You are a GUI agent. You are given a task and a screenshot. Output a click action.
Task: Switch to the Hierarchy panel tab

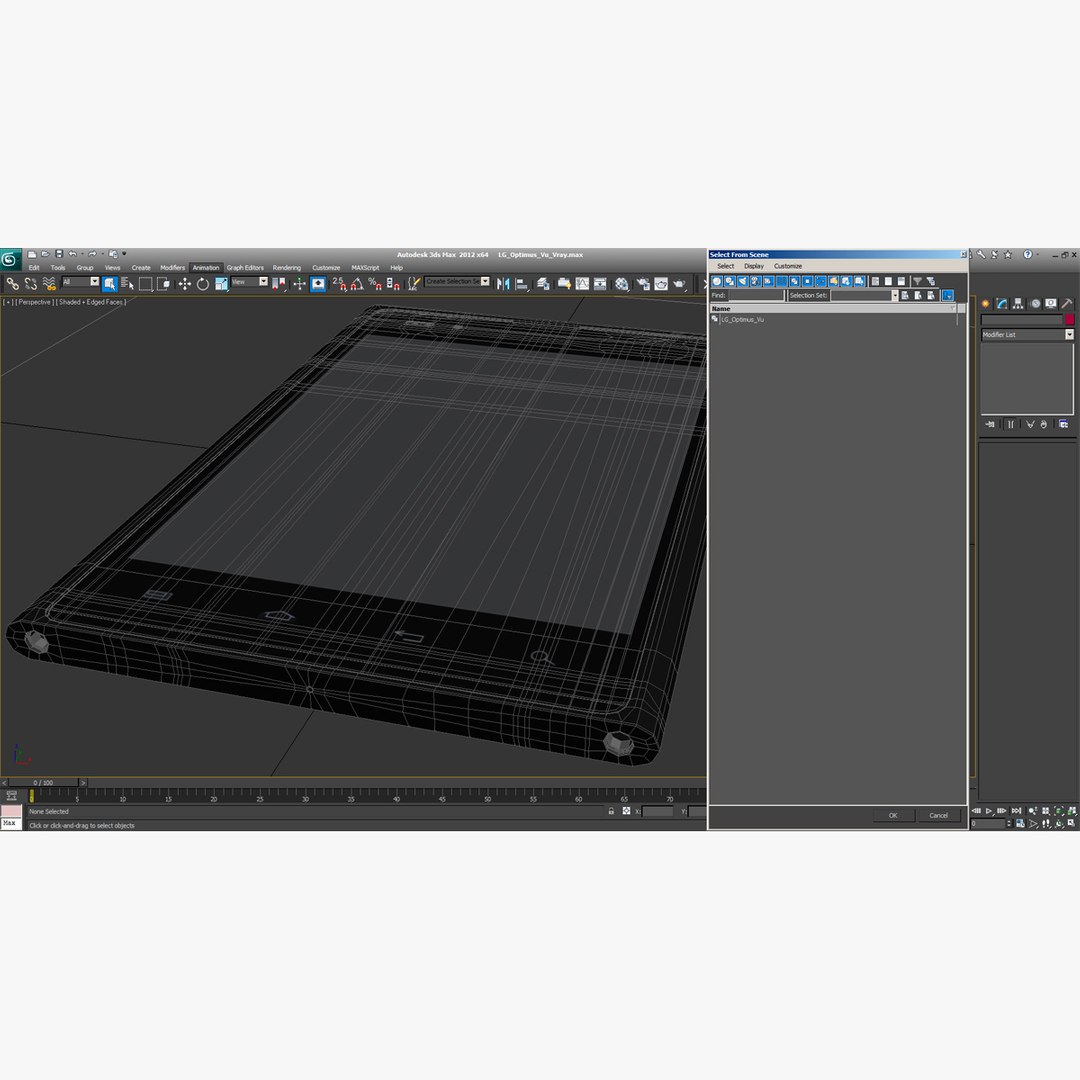point(1018,303)
